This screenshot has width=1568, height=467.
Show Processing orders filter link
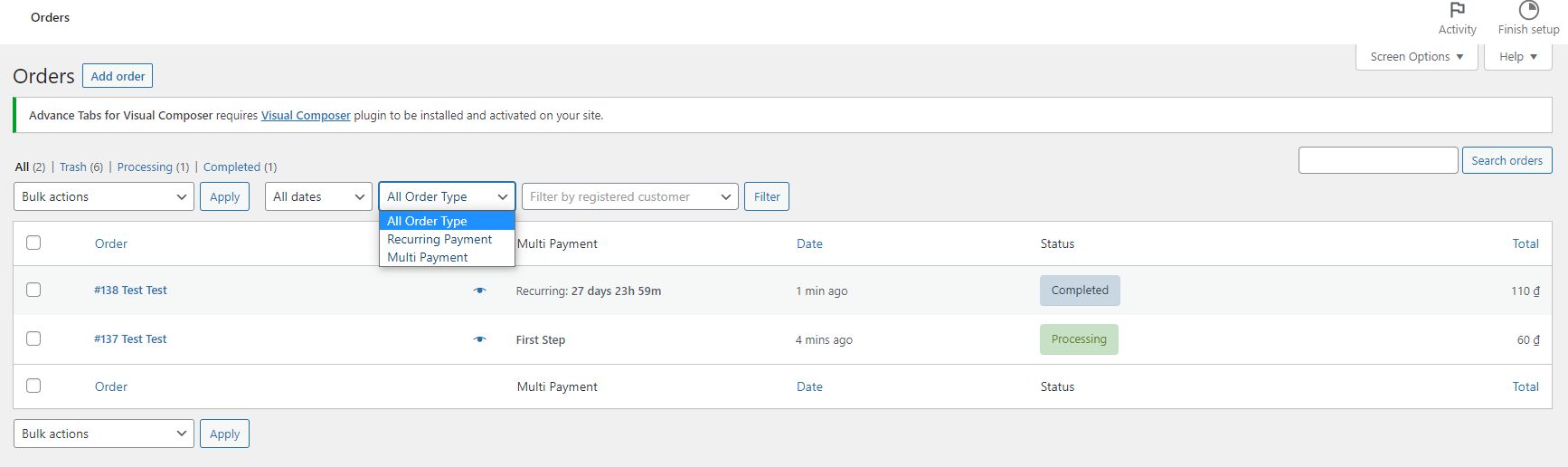(145, 167)
